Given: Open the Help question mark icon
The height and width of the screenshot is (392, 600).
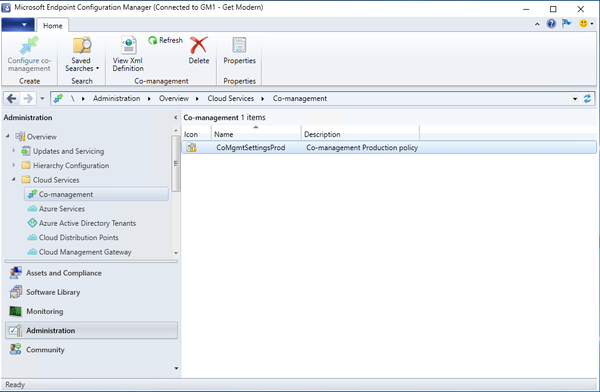Looking at the screenshot, I should 551,24.
